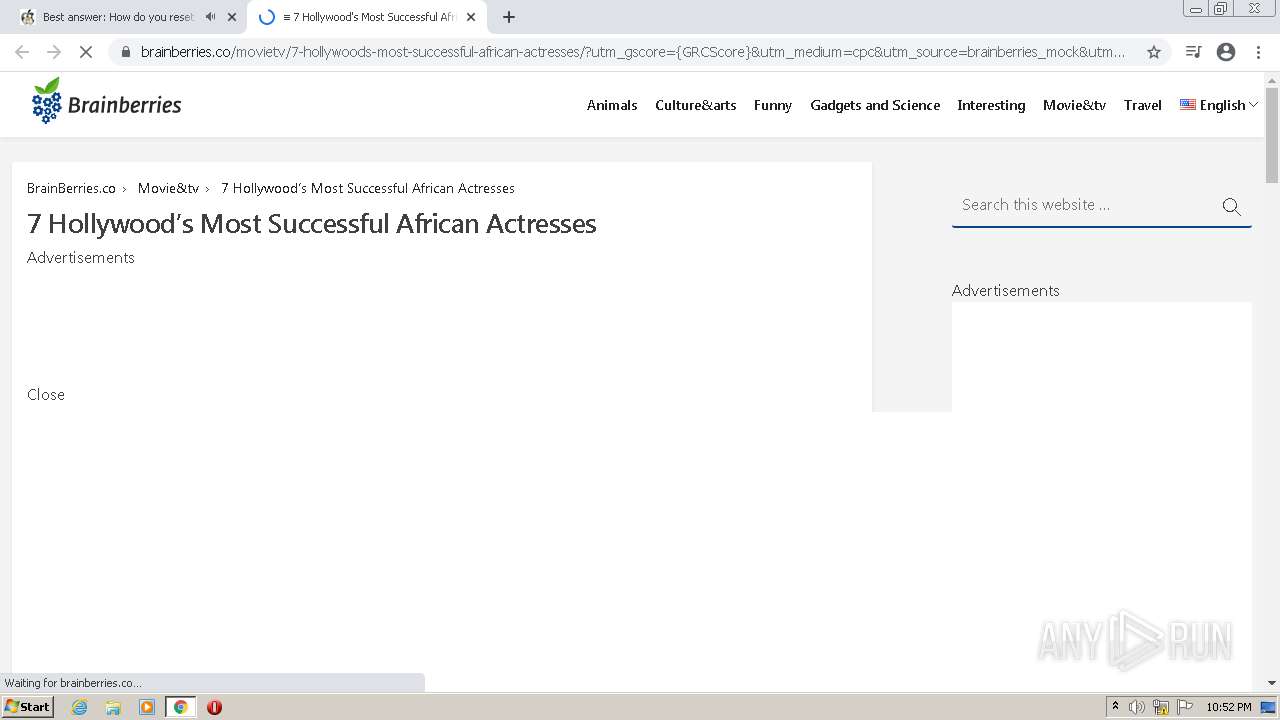The width and height of the screenshot is (1280, 720).
Task: Mute the audio icon on first tab
Action: (x=211, y=17)
